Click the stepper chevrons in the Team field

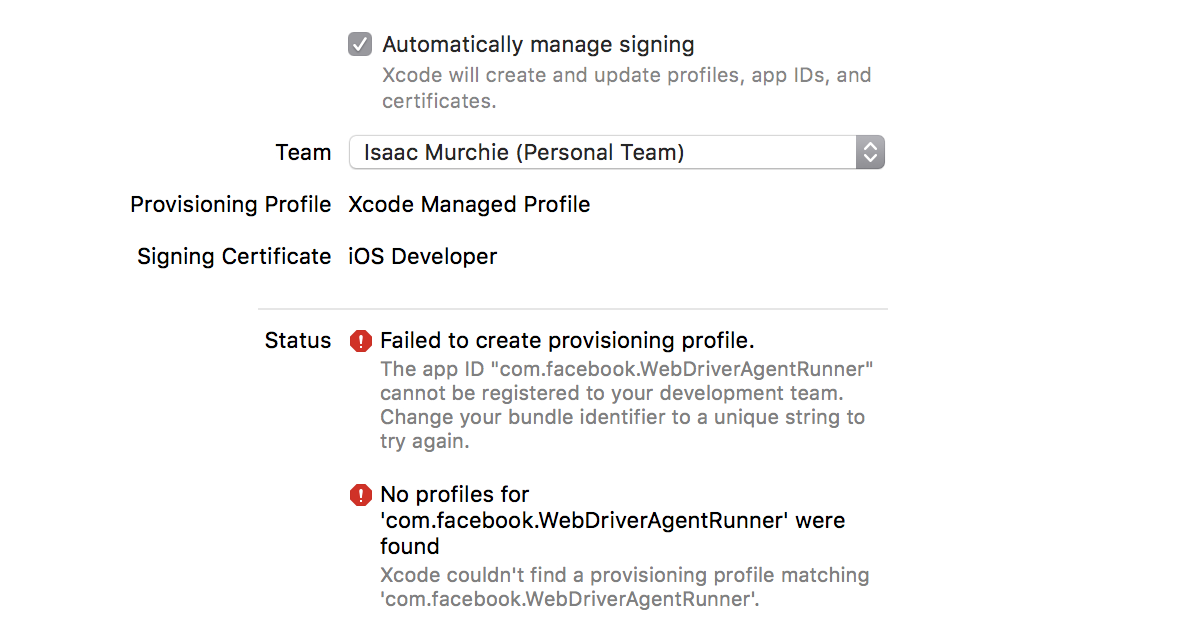(x=870, y=152)
